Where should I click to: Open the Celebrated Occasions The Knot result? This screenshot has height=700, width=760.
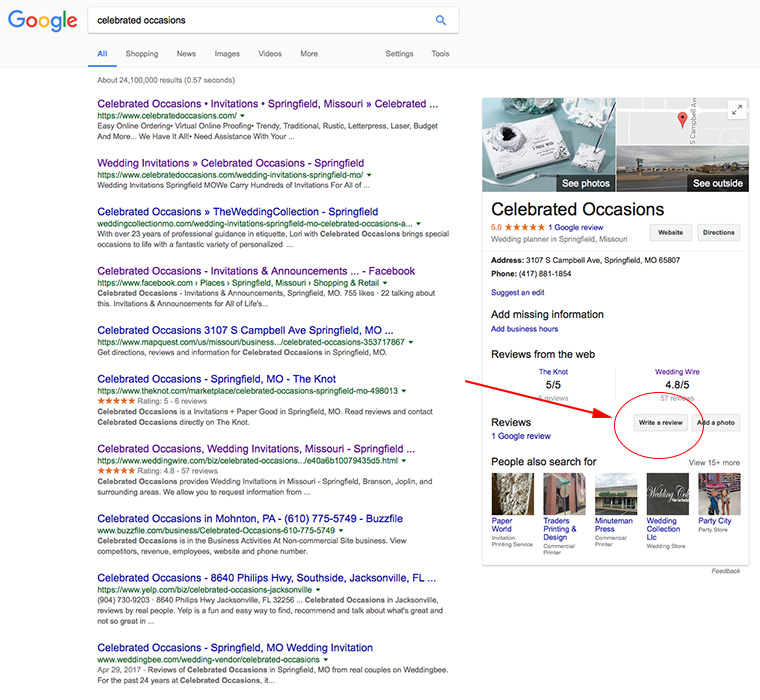pos(216,379)
